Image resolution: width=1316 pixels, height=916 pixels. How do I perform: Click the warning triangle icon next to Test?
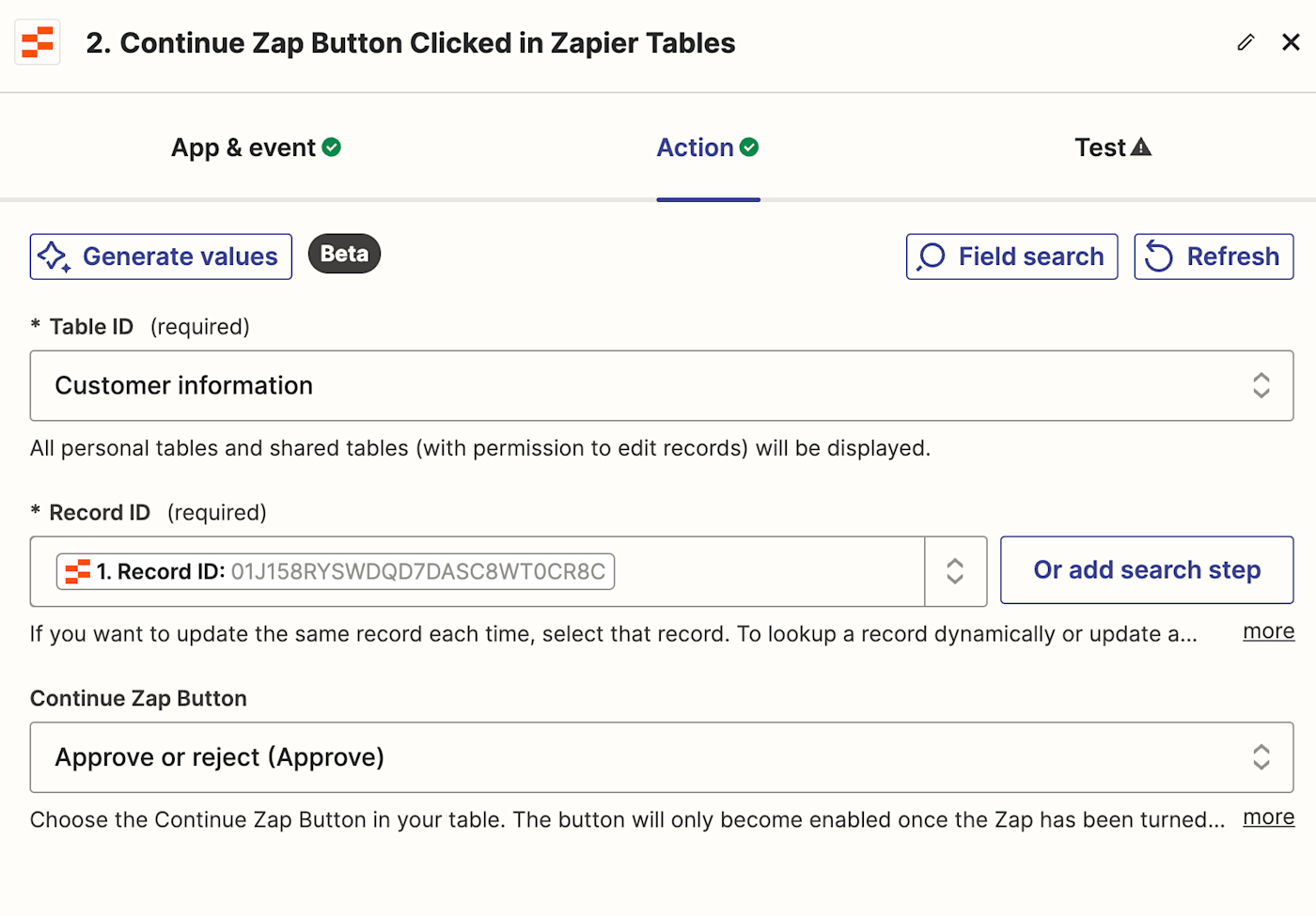1141,147
